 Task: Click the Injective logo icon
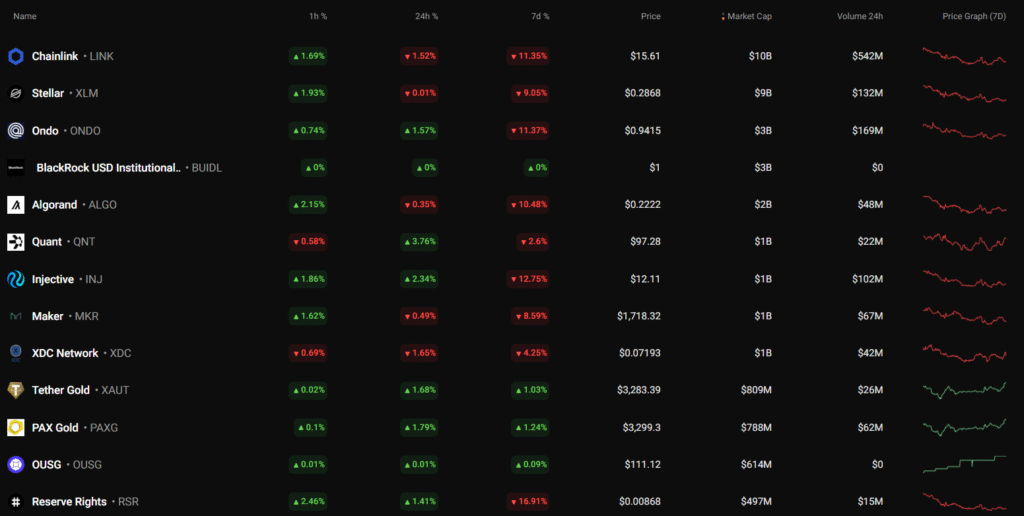[16, 279]
